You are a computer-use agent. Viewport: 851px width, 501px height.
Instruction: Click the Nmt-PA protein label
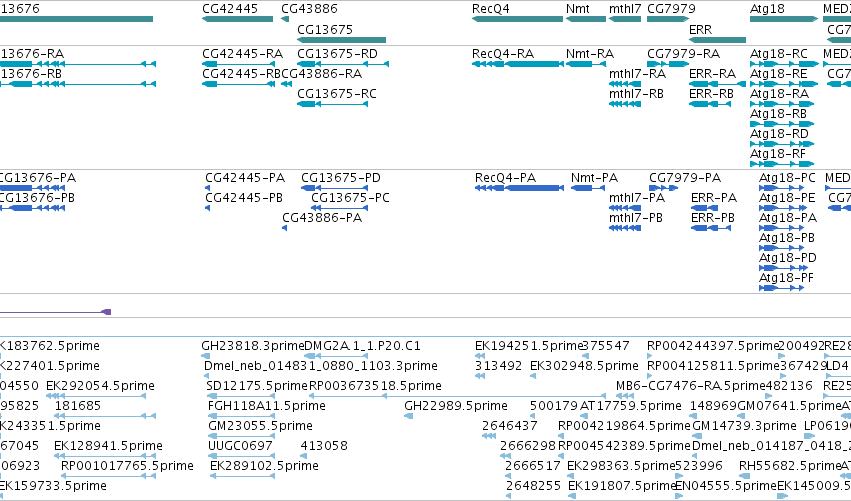coord(594,178)
